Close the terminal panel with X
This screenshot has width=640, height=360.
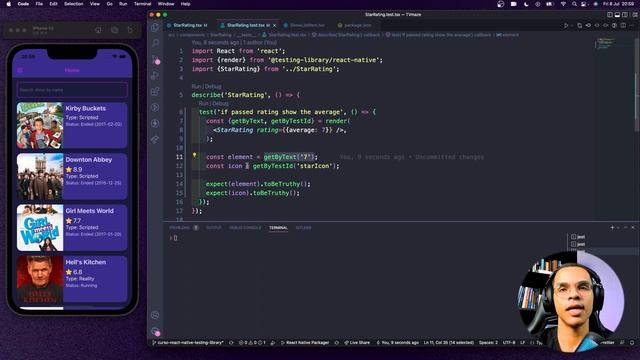pyautogui.click(x=633, y=228)
